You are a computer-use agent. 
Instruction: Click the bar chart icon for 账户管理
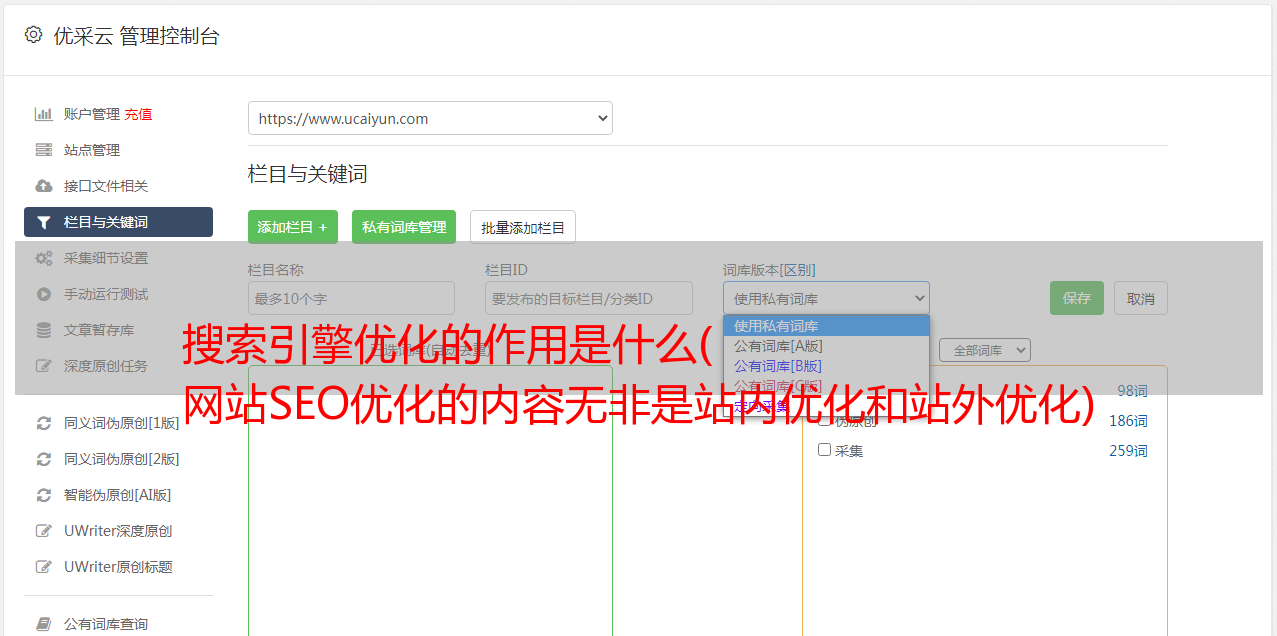pos(44,114)
